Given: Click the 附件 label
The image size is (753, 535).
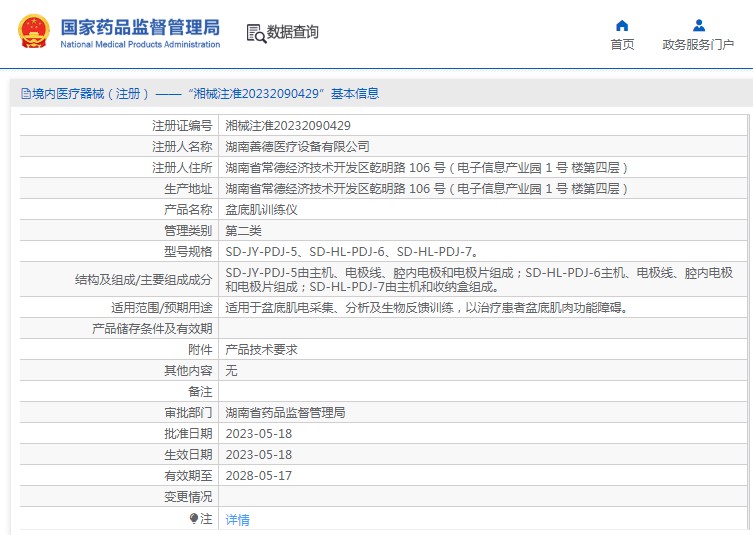Looking at the screenshot, I should click(200, 350).
